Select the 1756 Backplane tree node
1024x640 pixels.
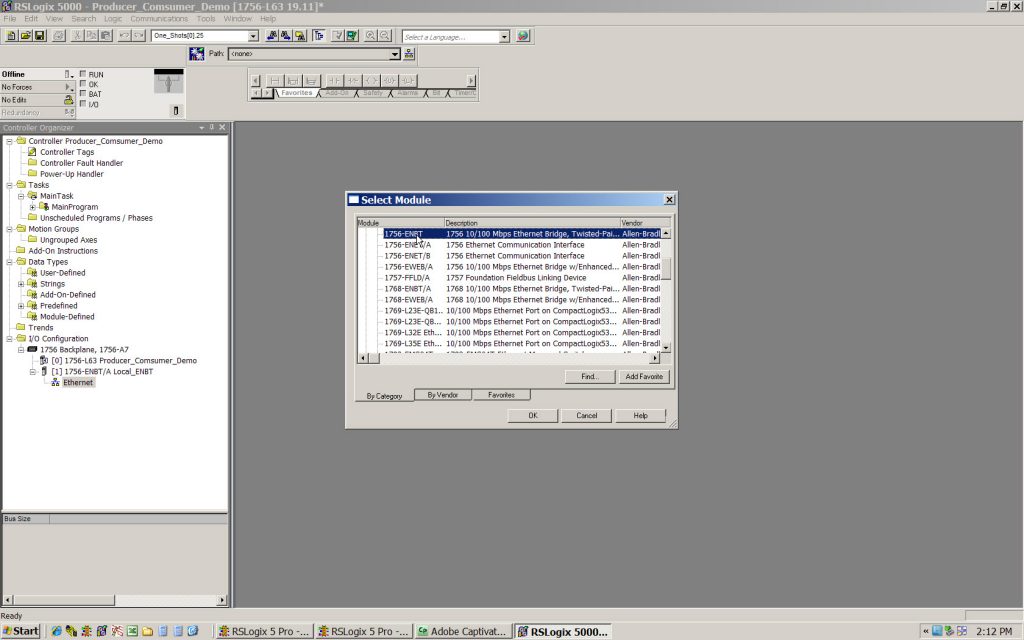[84, 349]
